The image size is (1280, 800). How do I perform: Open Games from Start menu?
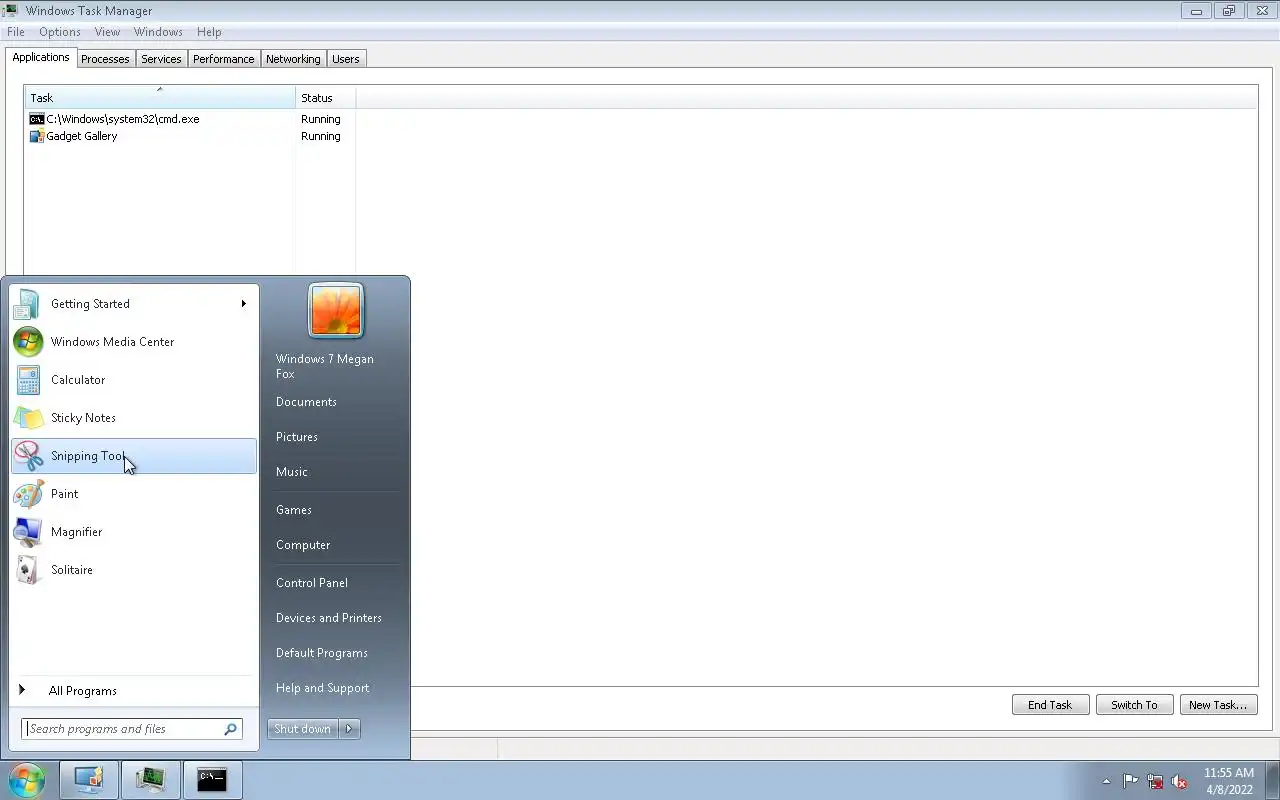(x=294, y=510)
